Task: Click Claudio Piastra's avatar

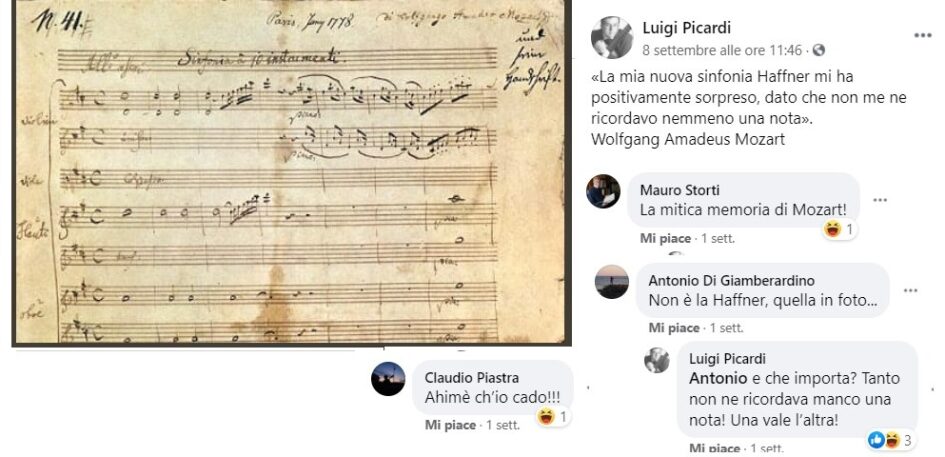Action: tap(388, 379)
